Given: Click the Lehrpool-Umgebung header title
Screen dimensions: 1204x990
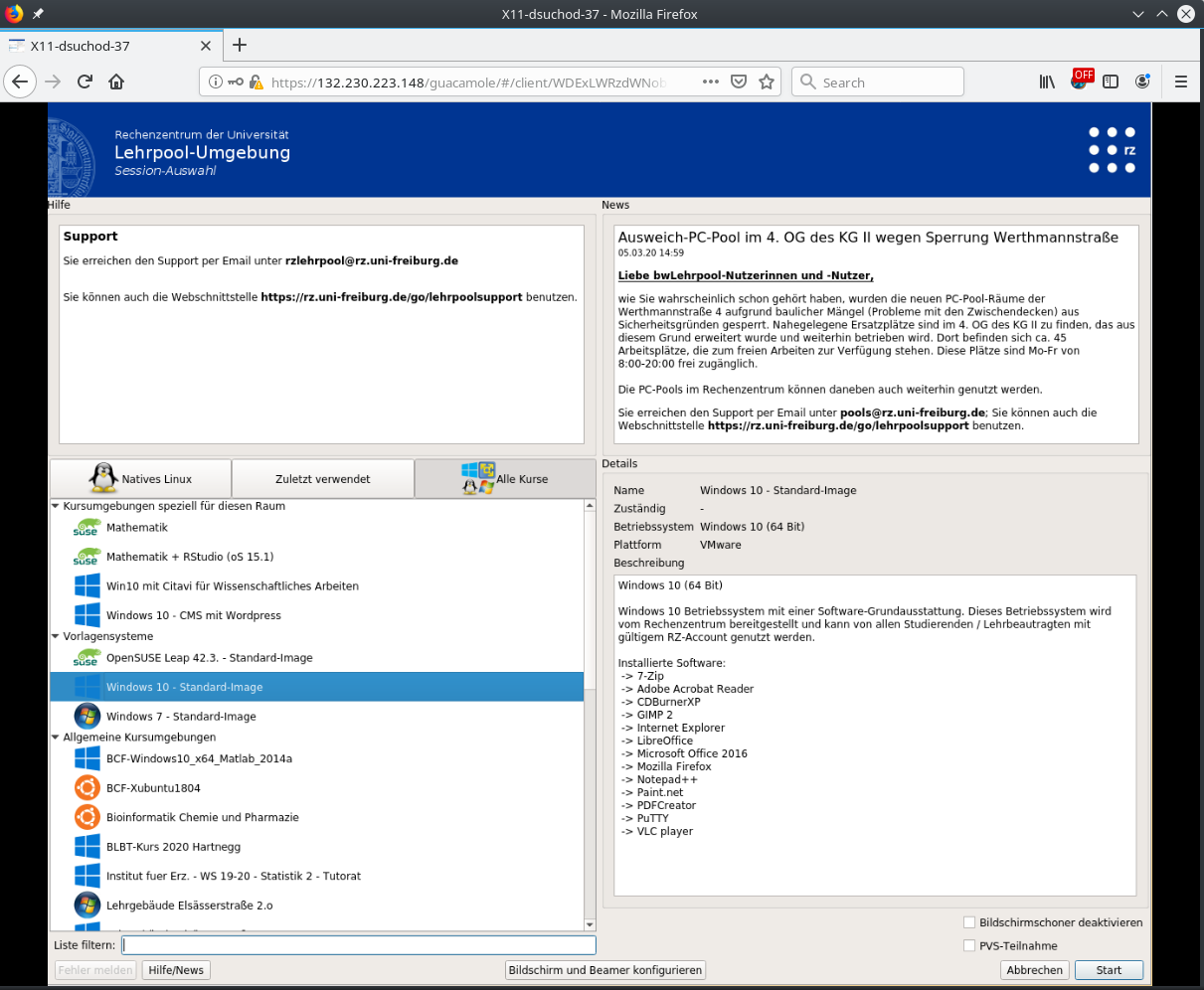Looking at the screenshot, I should tap(203, 152).
